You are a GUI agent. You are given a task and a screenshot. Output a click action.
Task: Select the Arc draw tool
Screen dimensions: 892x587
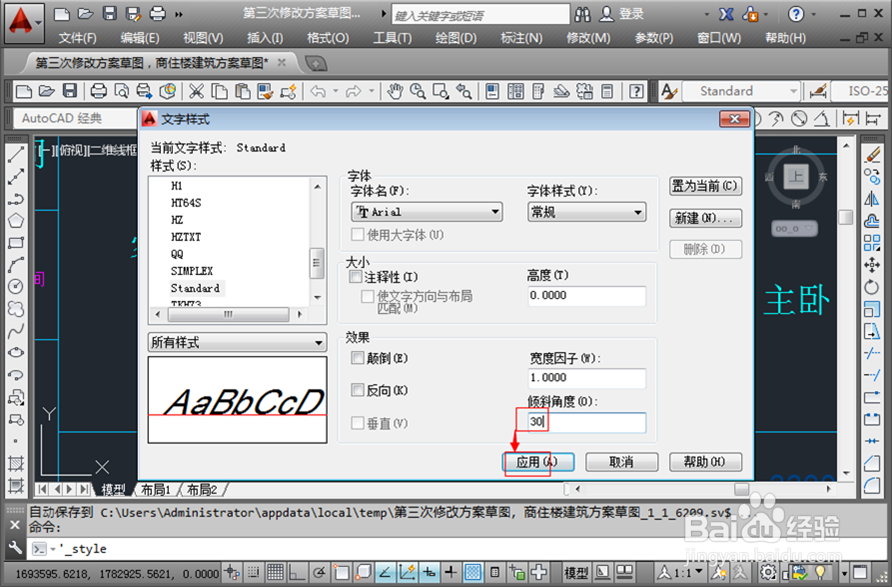point(16,264)
